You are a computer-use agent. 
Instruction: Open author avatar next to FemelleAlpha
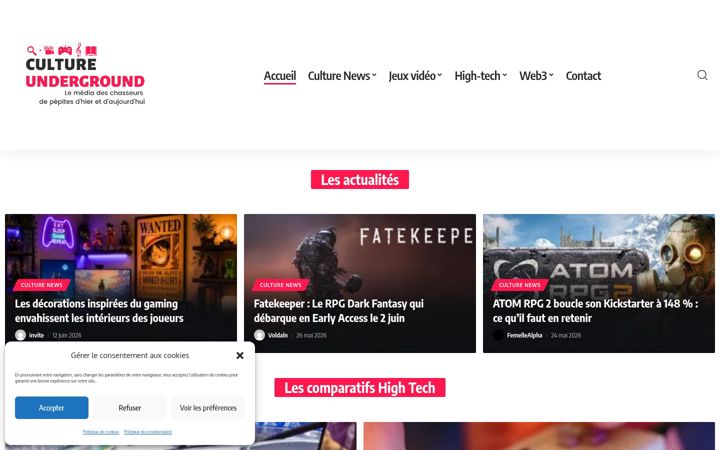pos(498,335)
